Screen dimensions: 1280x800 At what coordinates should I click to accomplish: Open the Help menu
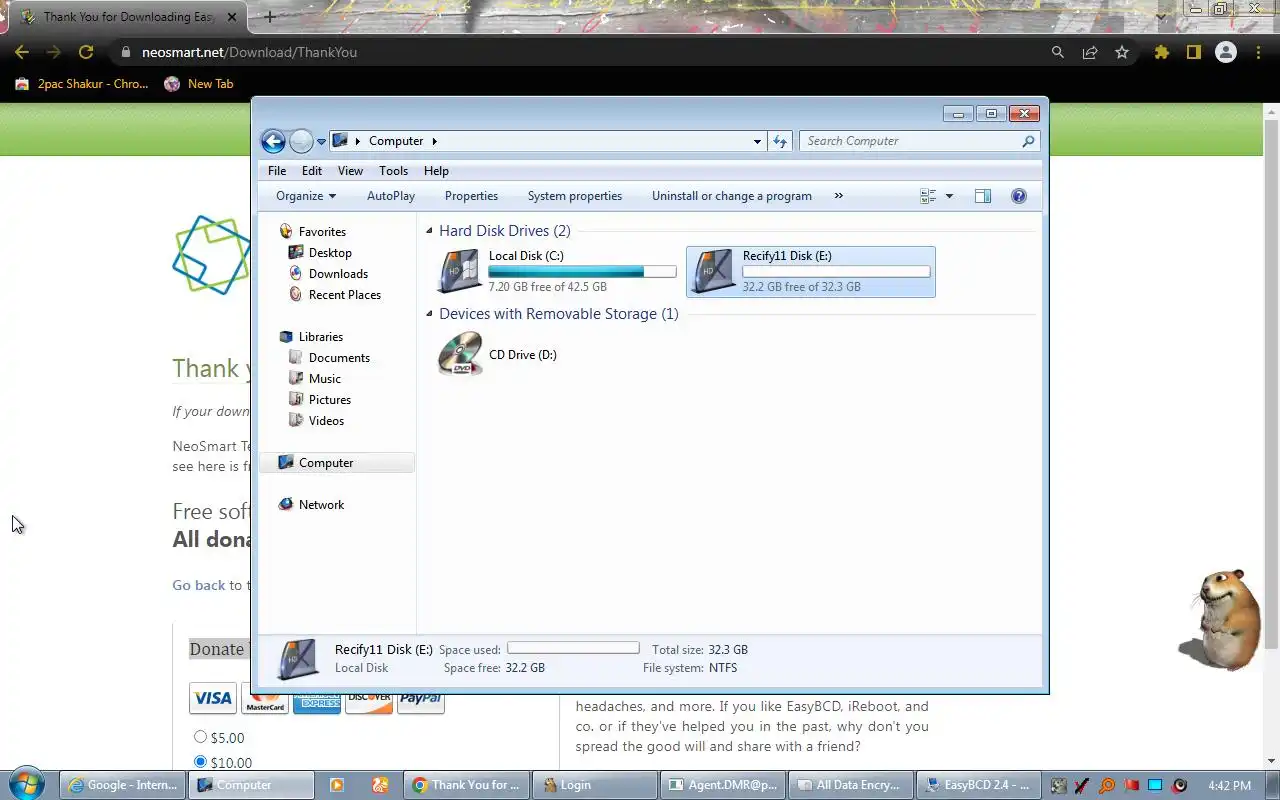tap(436, 171)
